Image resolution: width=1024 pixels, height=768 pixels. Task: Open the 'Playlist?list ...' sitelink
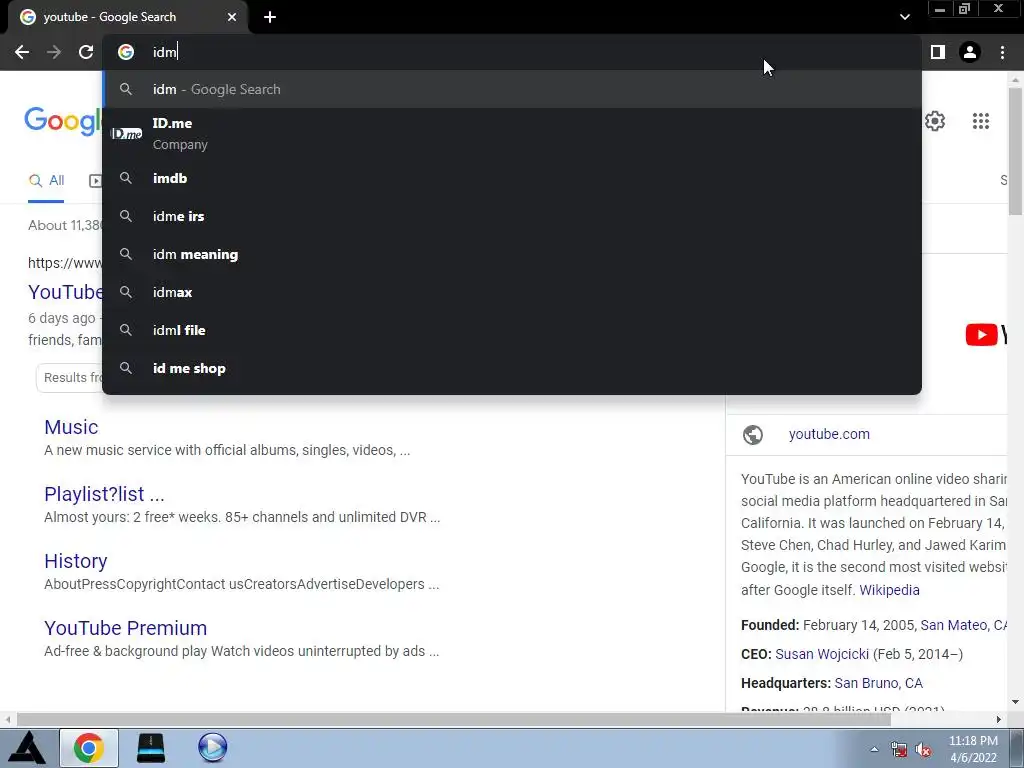point(104,494)
